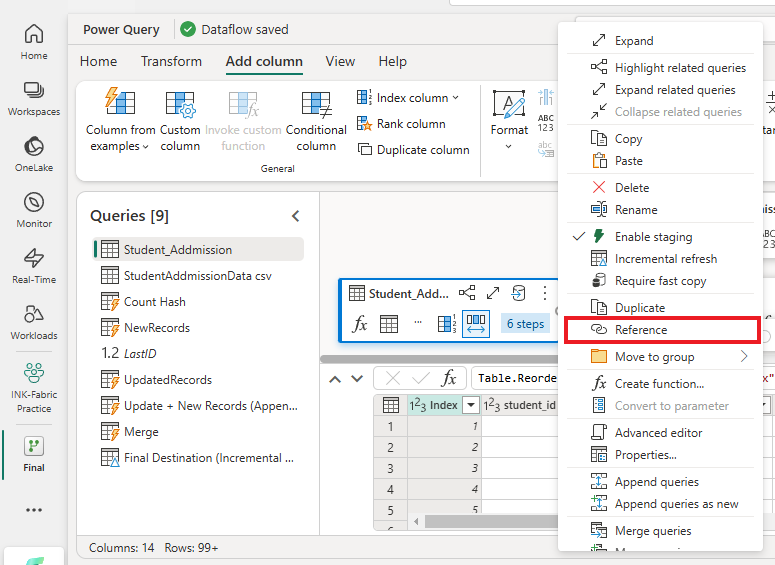Open the Format dropdown chevron
Screen dimensions: 775x565
508,147
